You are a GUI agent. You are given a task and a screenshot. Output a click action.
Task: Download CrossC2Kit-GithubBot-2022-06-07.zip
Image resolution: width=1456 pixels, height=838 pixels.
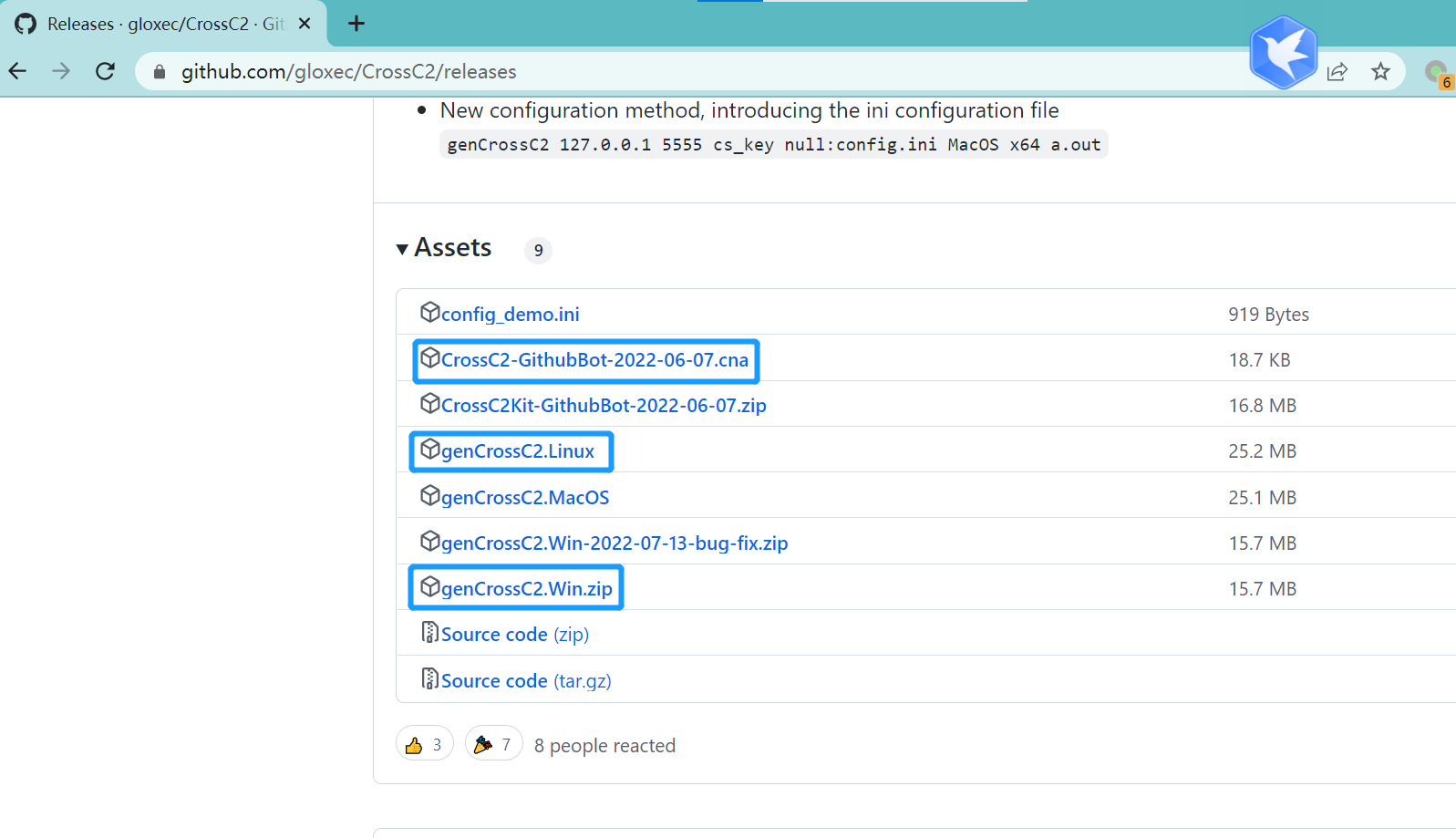point(604,406)
